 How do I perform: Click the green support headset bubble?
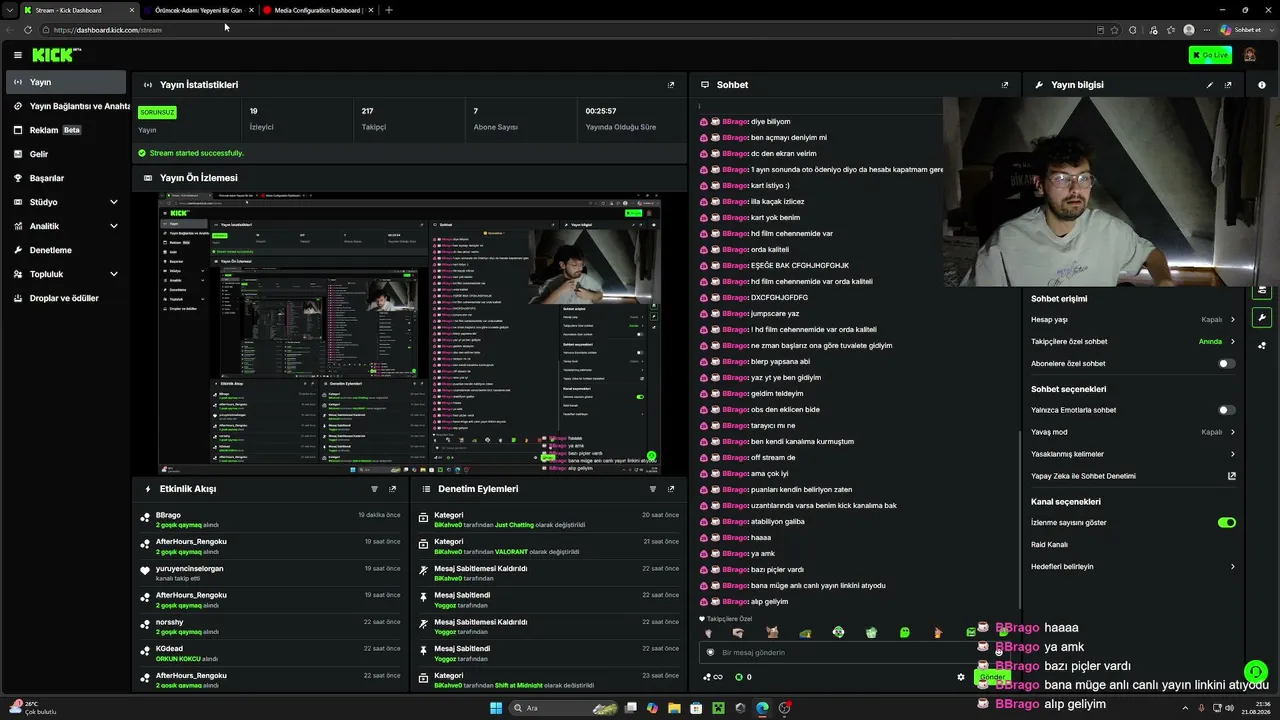[1255, 672]
